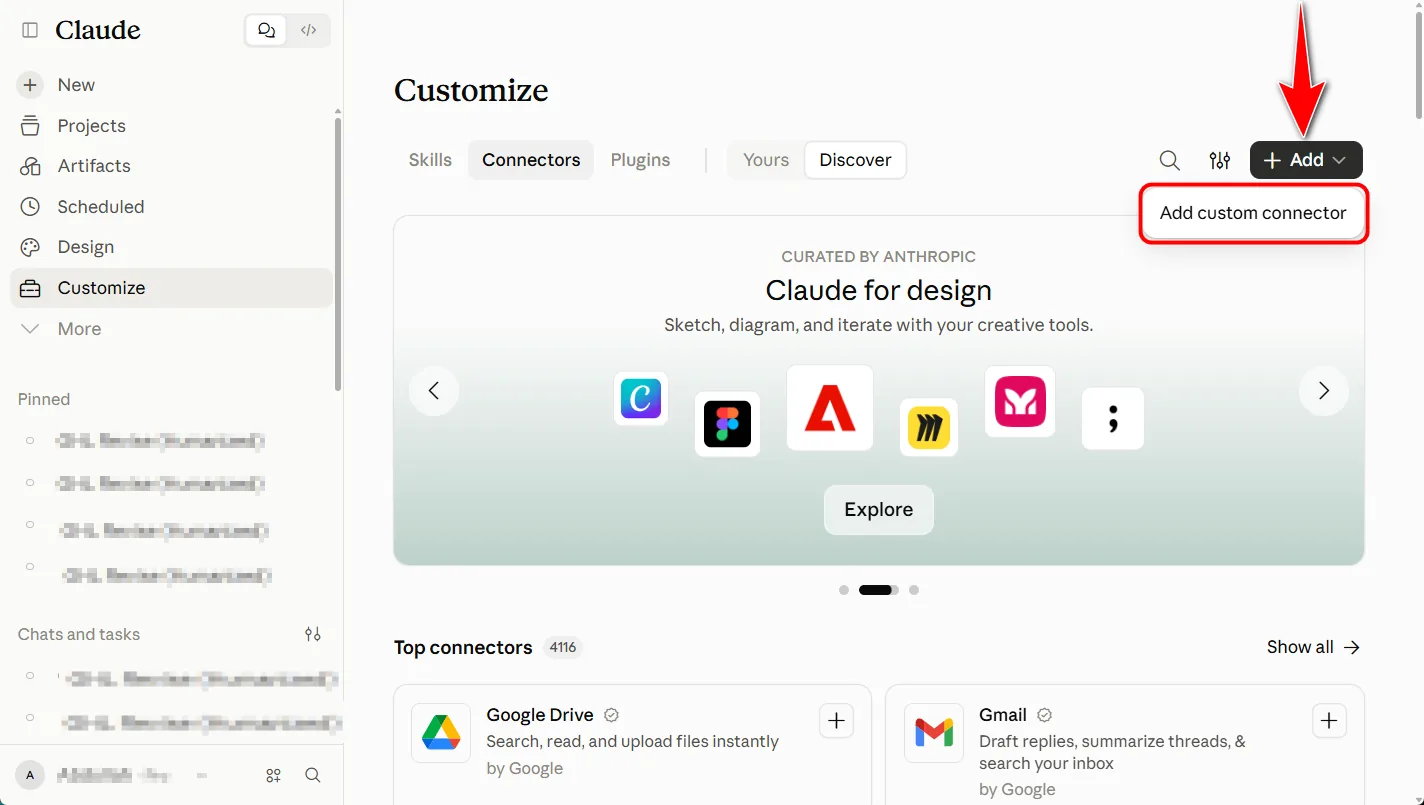Open apps grid icon in sidebar footer

click(x=273, y=775)
